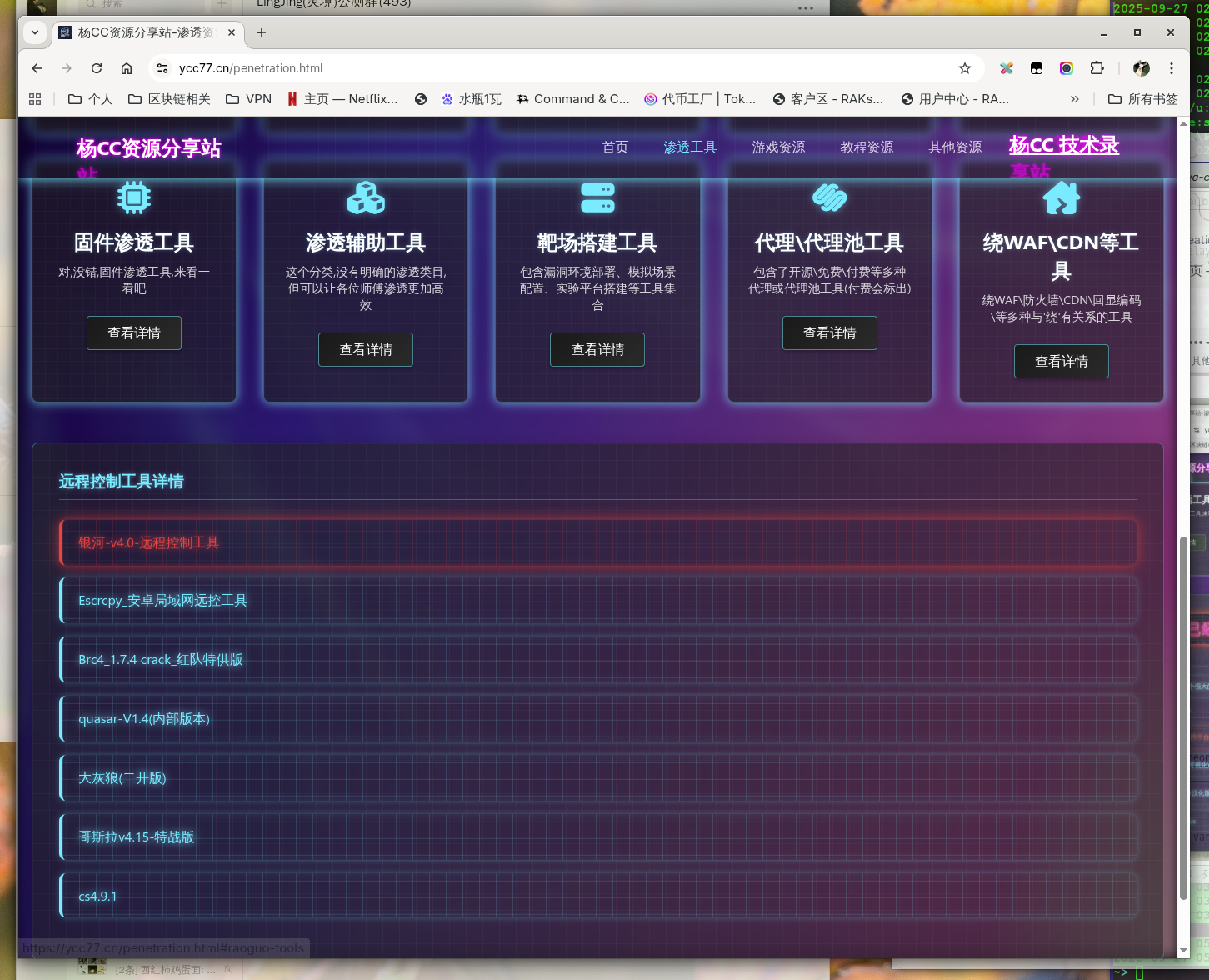View details for 渗透辅助工具
Viewport: 1209px width, 980px height.
point(366,350)
